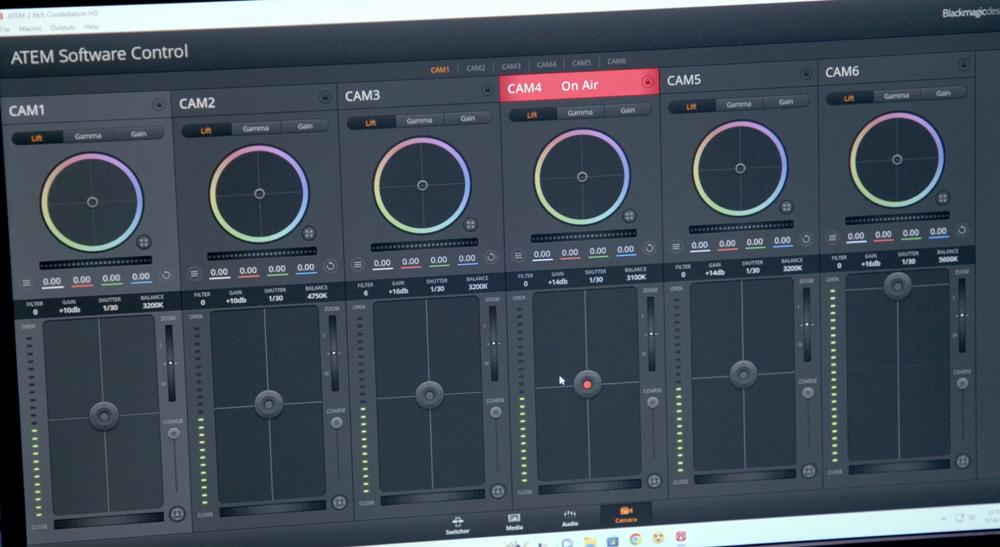
Task: Click CAM4 color wheel reset square icon
Action: pos(629,215)
